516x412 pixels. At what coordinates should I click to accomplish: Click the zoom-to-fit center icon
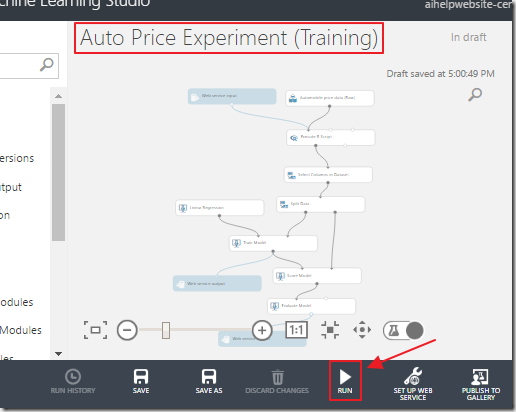[x=330, y=330]
